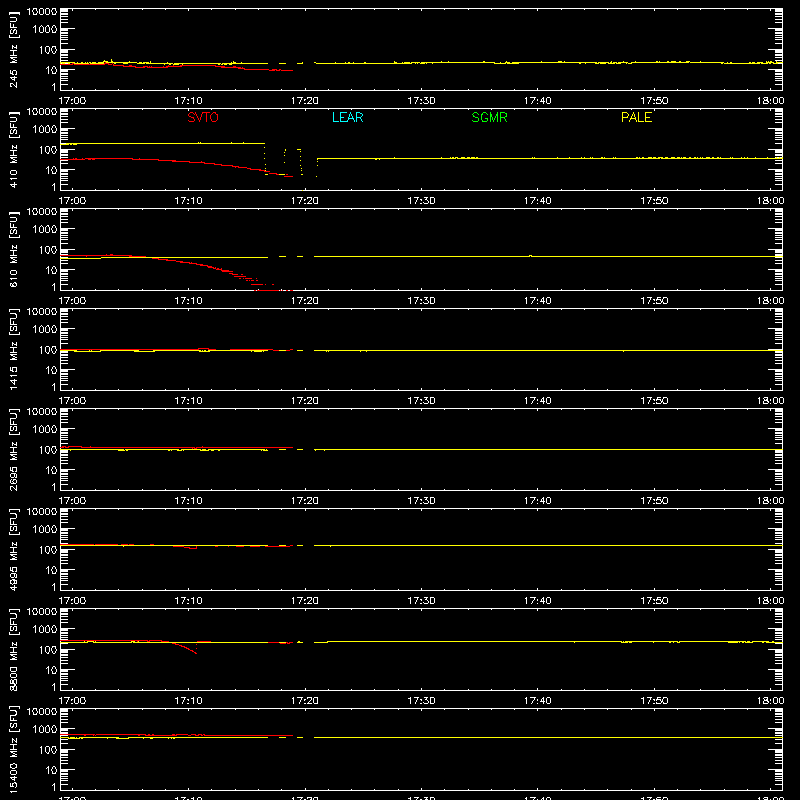Click the green SGMR station label
This screenshot has width=800, height=800.
489,117
